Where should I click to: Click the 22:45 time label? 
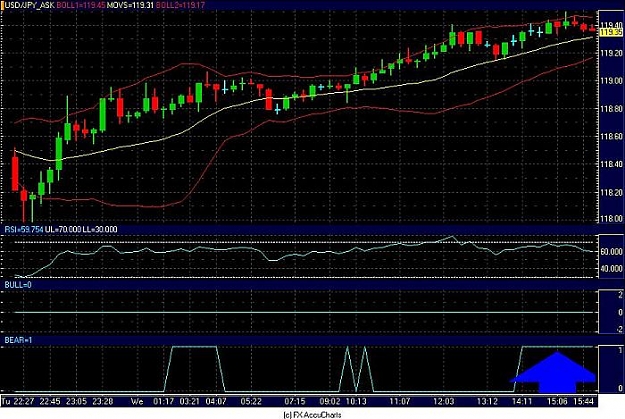(50, 401)
